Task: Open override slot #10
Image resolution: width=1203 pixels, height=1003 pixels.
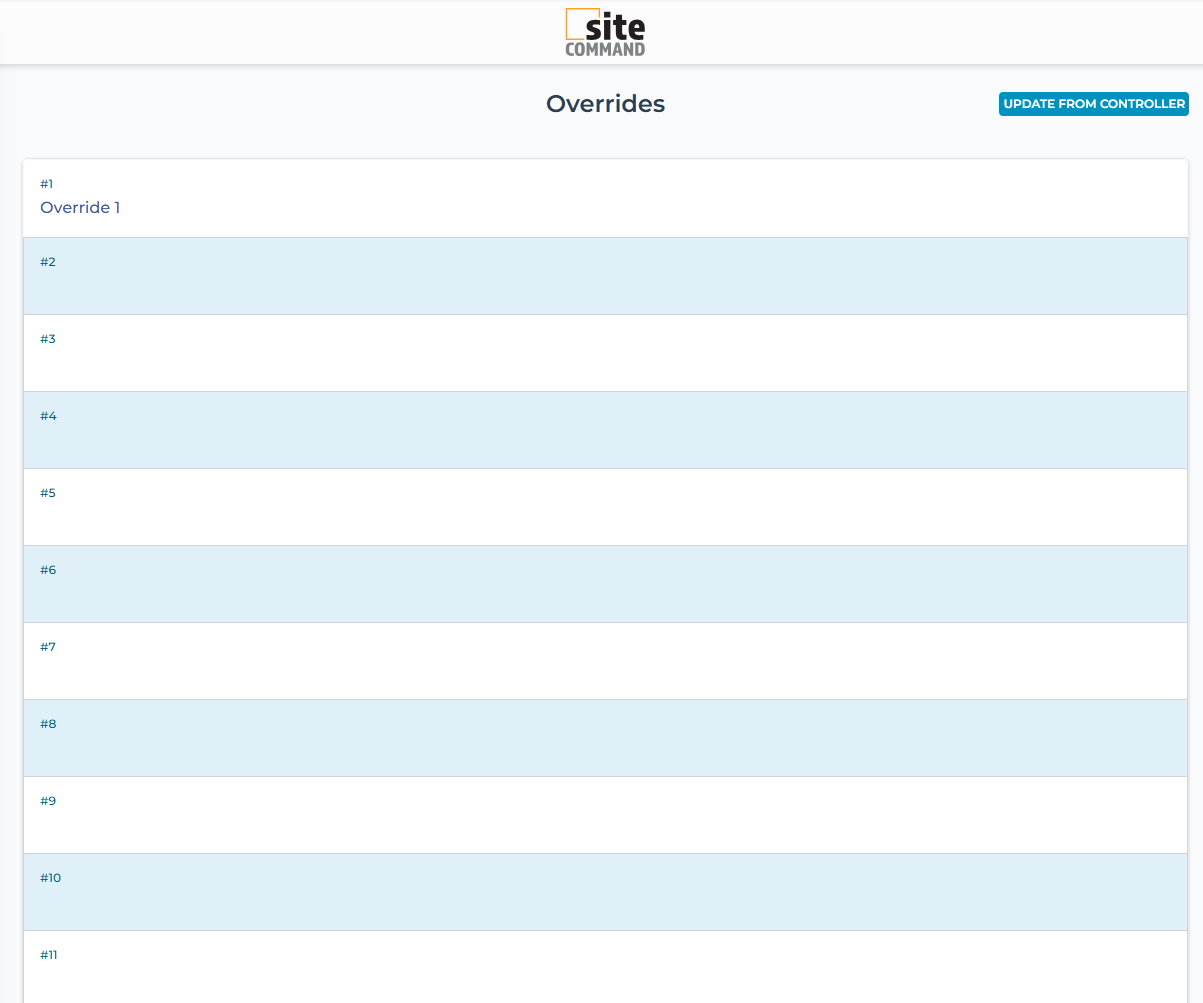Action: [605, 892]
